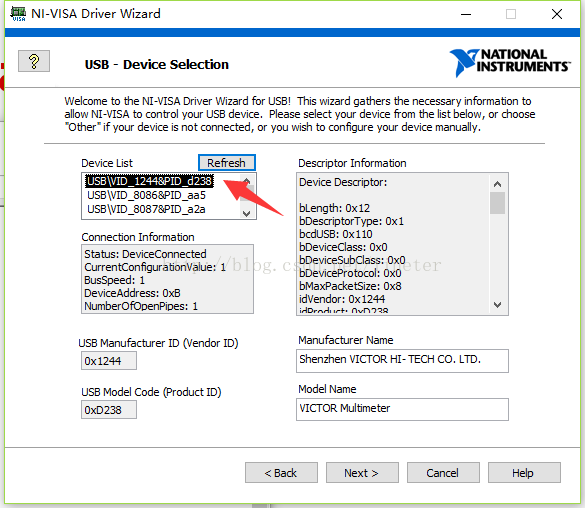Viewport: 585px width, 508px height.
Task: Click 'idVendor: 0x1244' descriptor line
Action: click(x=342, y=299)
